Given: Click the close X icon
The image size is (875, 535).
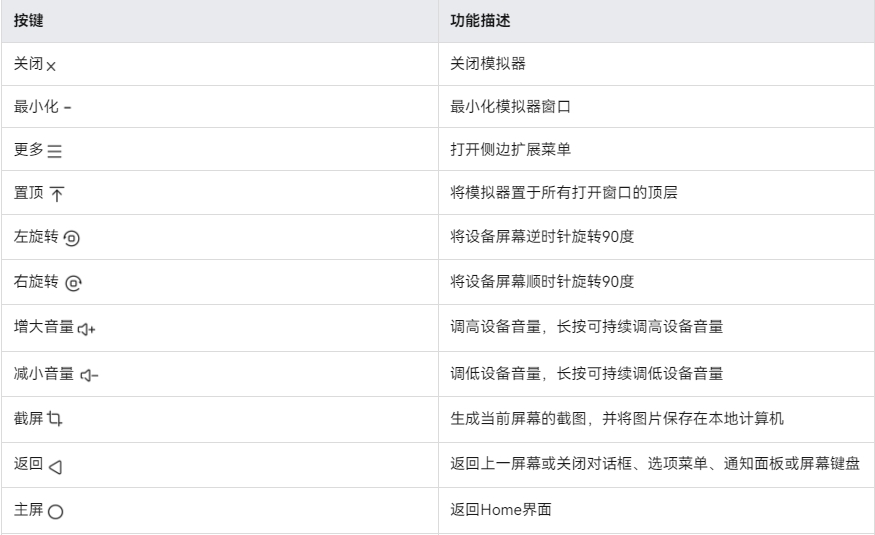Looking at the screenshot, I should [x=51, y=66].
